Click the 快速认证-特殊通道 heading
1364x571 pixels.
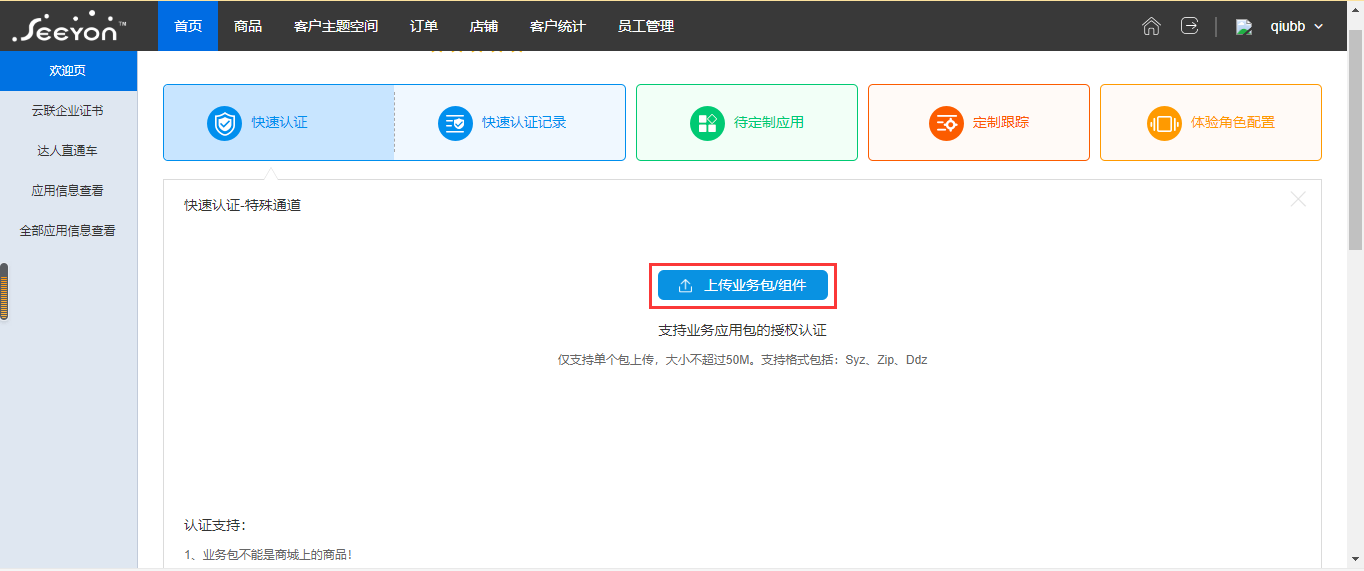click(x=242, y=205)
